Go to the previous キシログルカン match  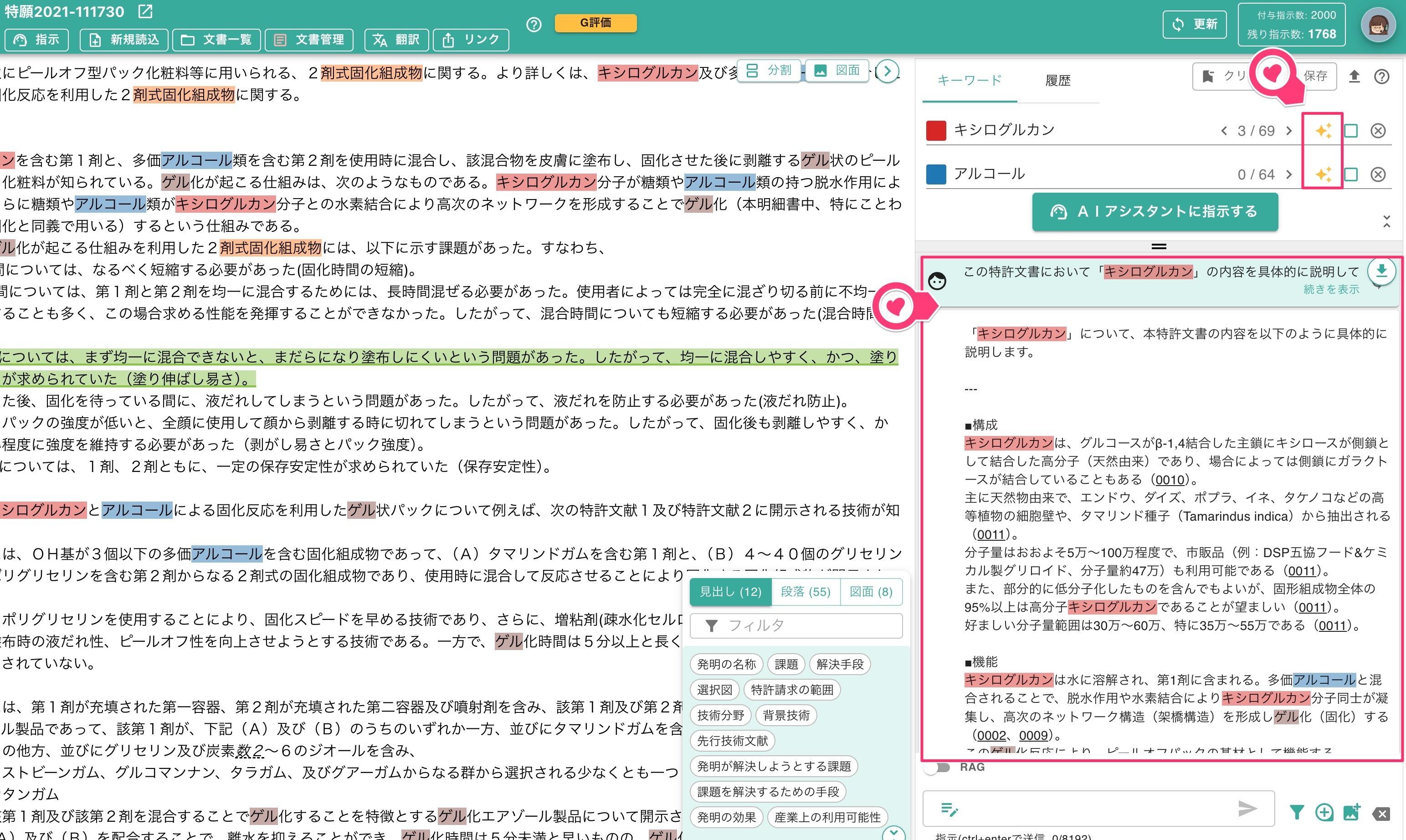[1224, 131]
